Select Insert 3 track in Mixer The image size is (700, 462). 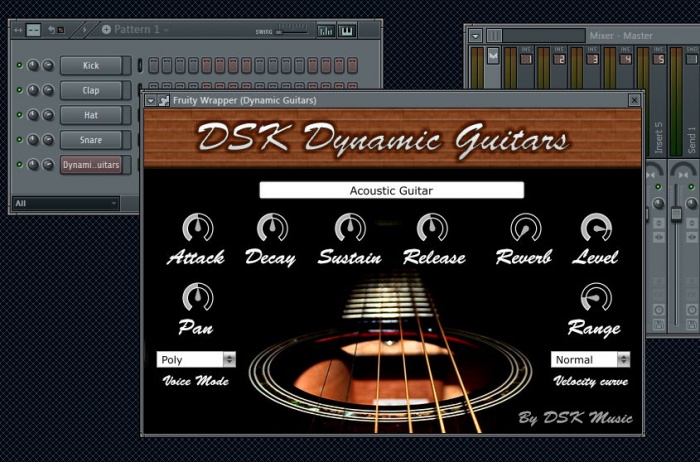coord(592,59)
